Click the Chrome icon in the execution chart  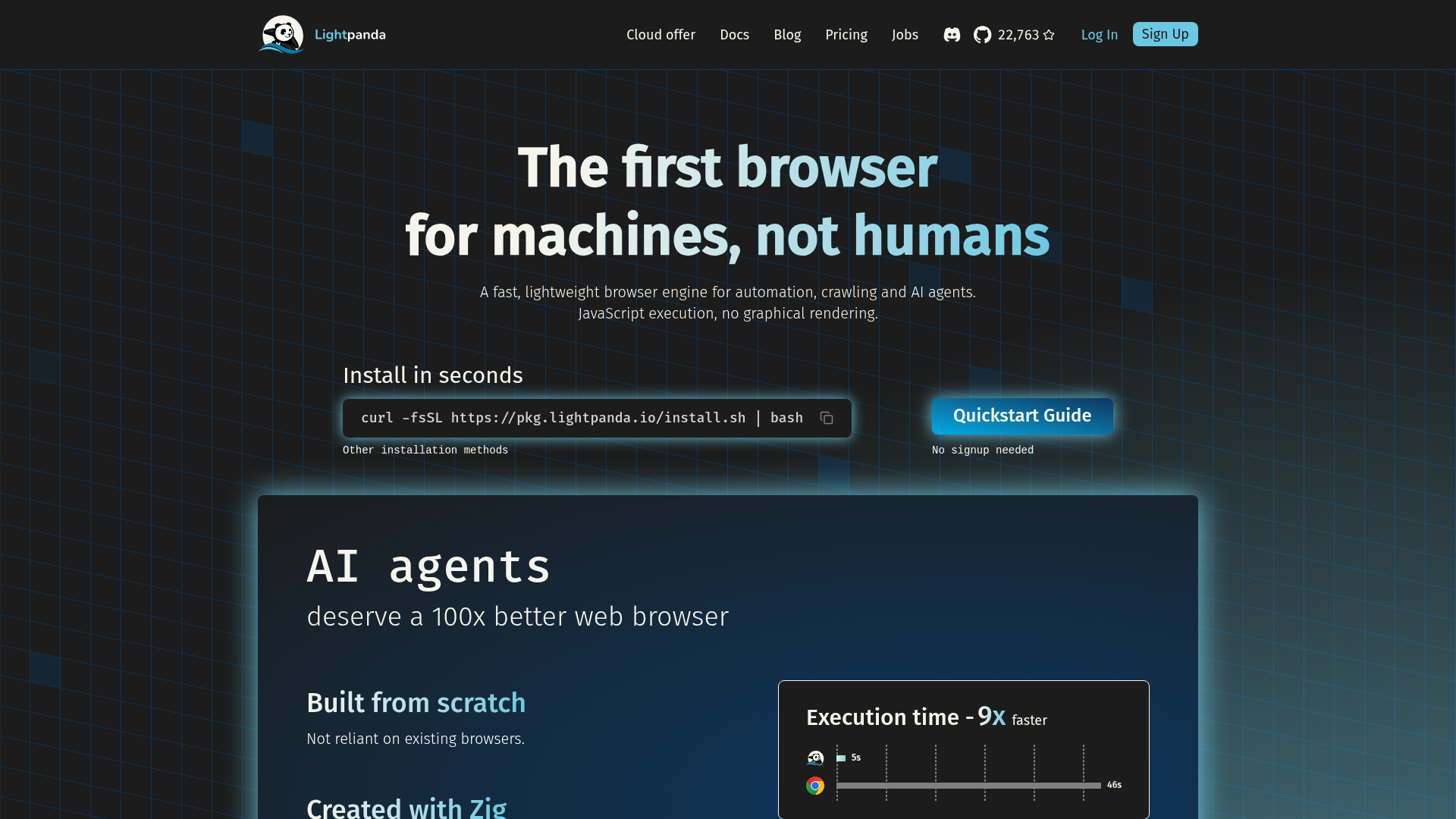coord(815,786)
